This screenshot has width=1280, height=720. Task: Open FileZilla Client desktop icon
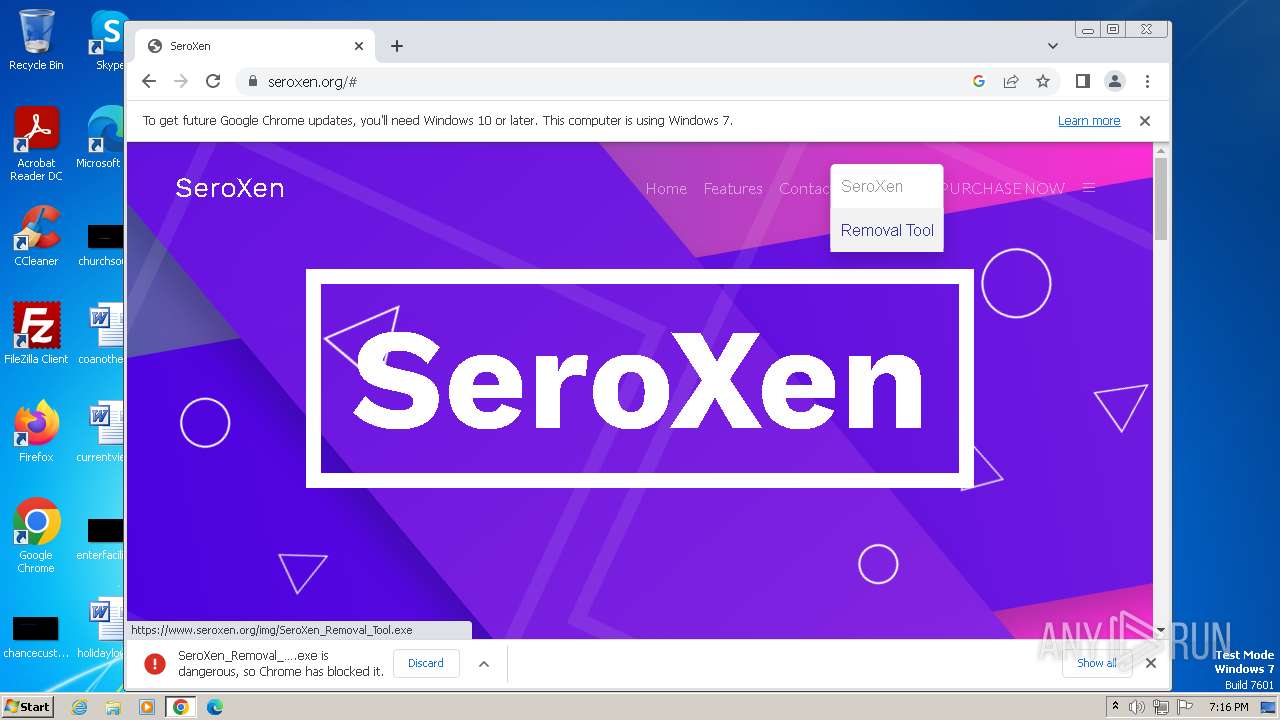pyautogui.click(x=36, y=333)
